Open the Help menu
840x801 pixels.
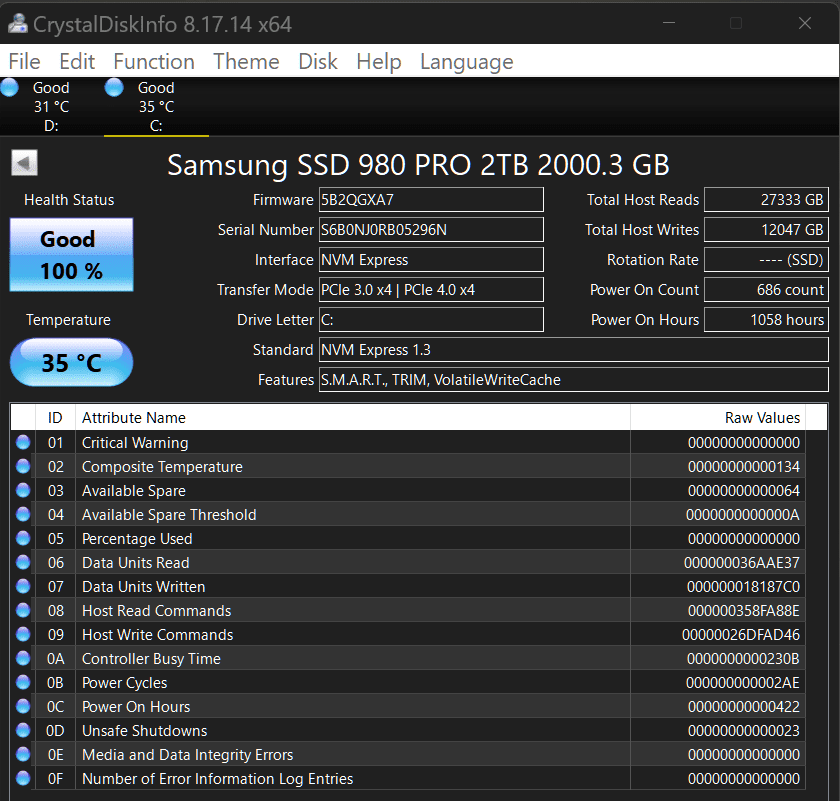(379, 62)
